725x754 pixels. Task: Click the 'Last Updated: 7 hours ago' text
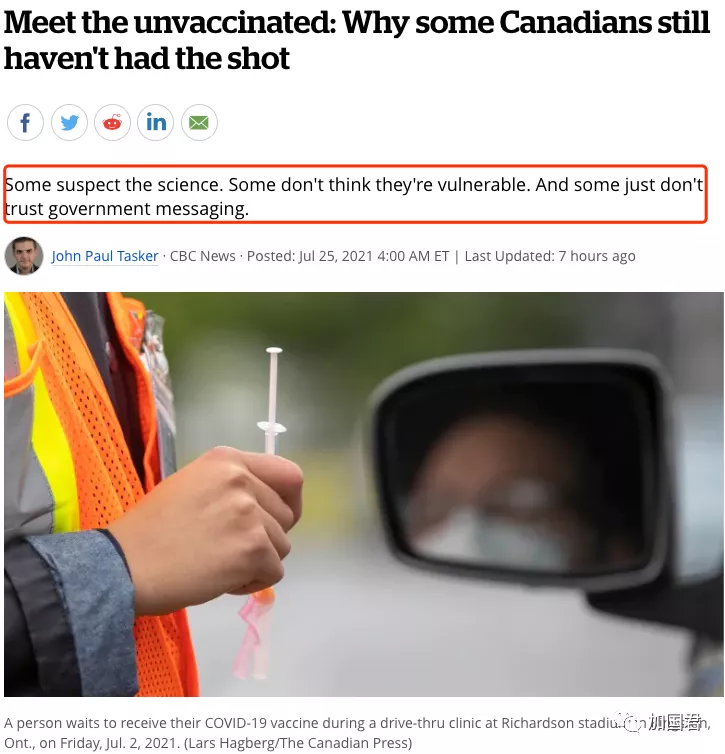(x=550, y=256)
